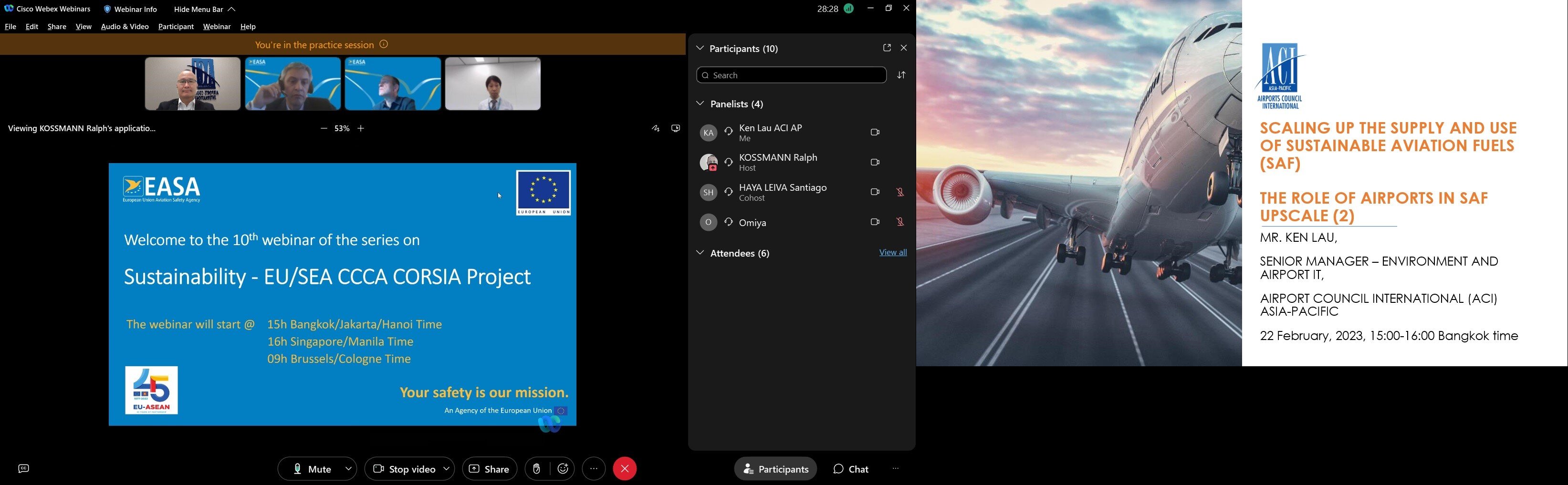Expand the Attendees section
Viewport: 1568px width, 485px height.
click(700, 253)
